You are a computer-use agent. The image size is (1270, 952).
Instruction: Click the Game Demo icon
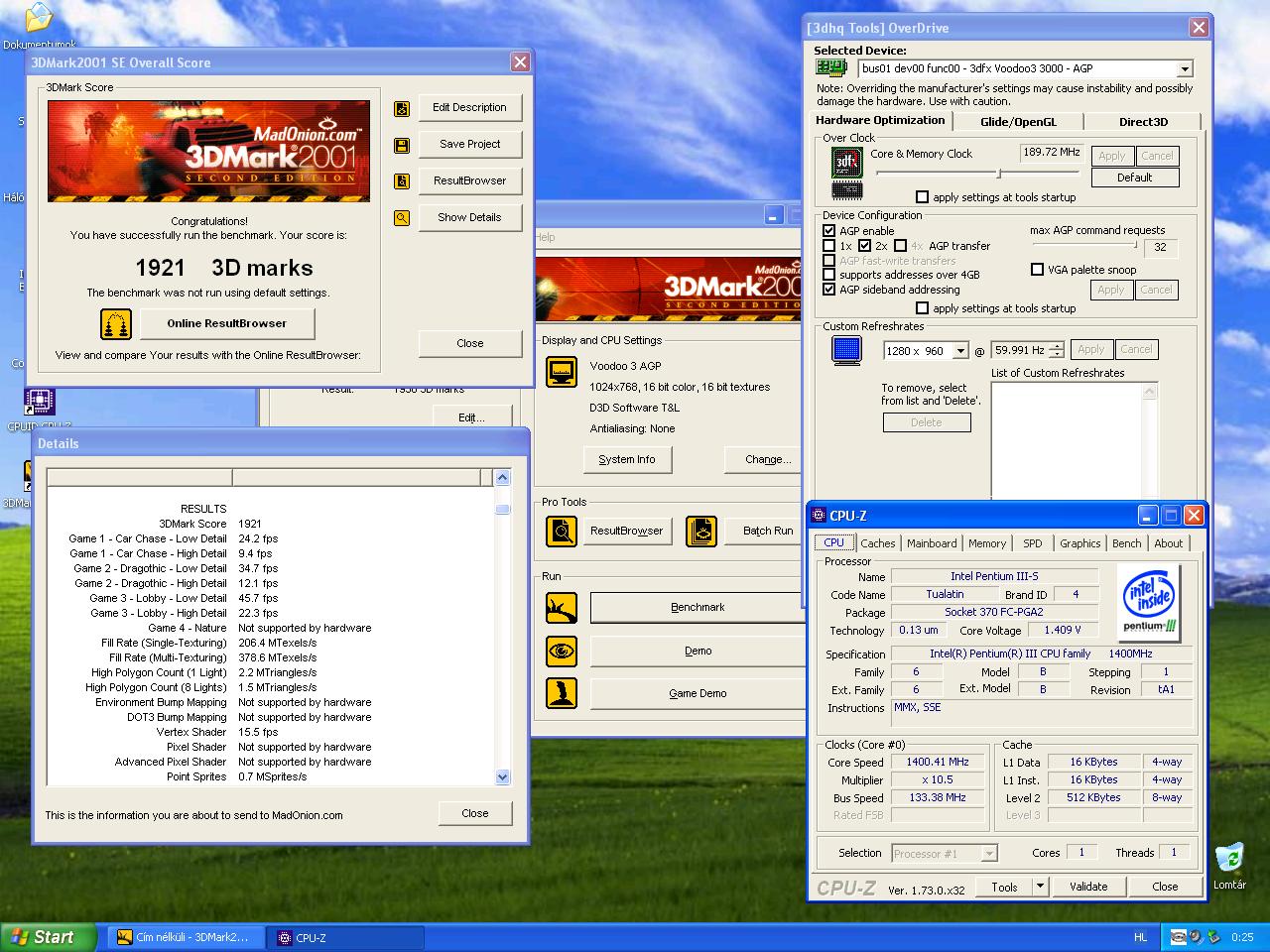tap(562, 692)
